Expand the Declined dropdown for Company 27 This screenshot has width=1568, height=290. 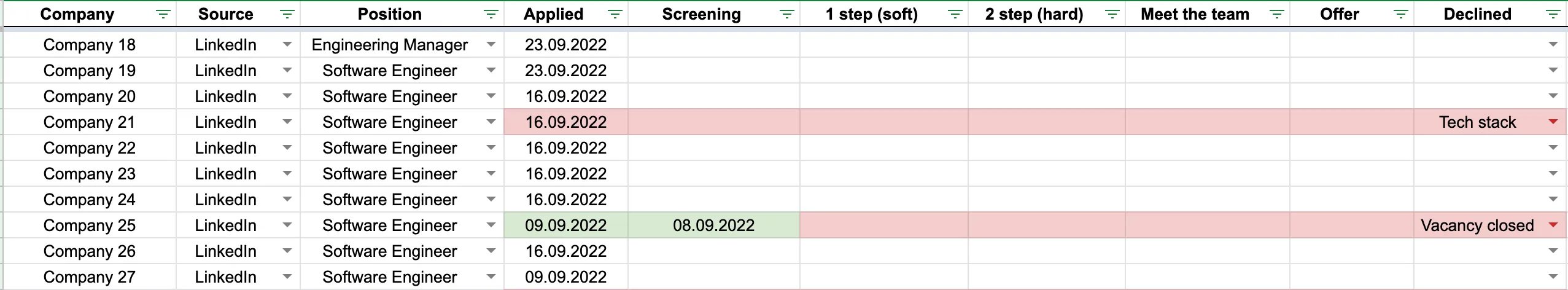[x=1553, y=277]
